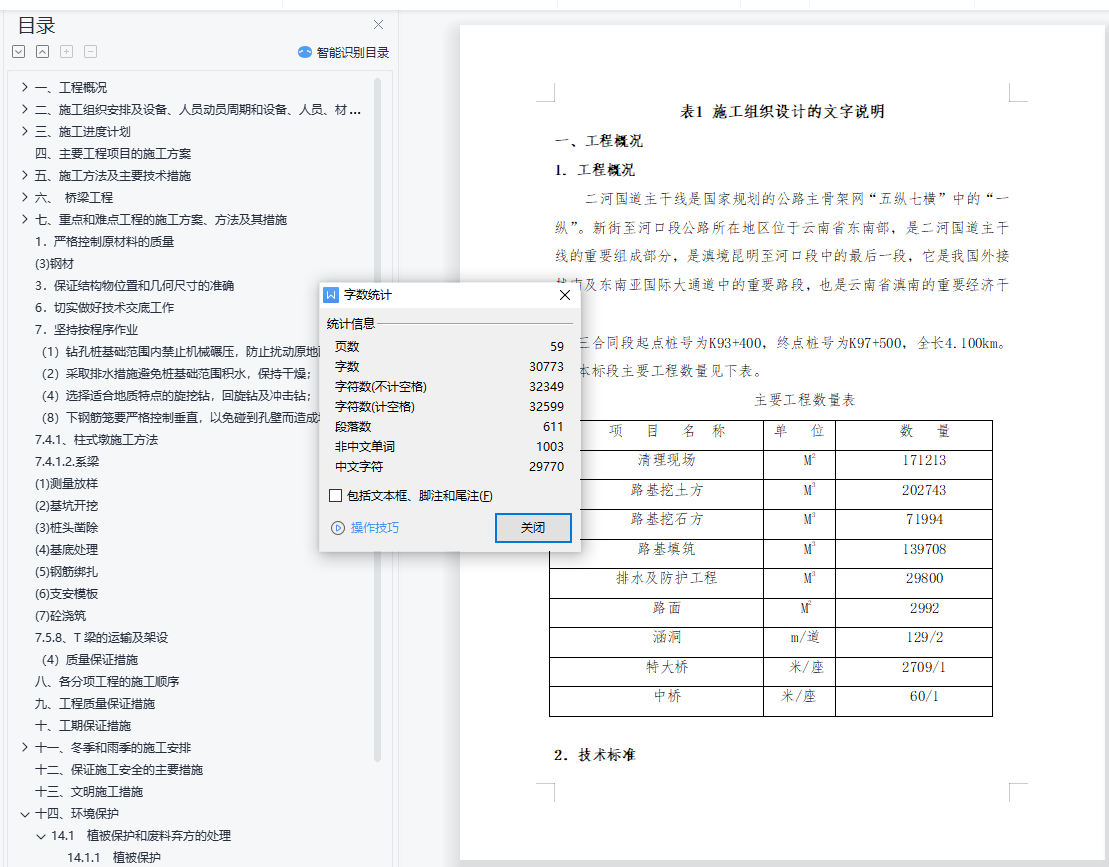Screen dimensions: 1109x867
Task: Click the expand-all down-arrow icon in 目录 panel
Action: coord(18,52)
